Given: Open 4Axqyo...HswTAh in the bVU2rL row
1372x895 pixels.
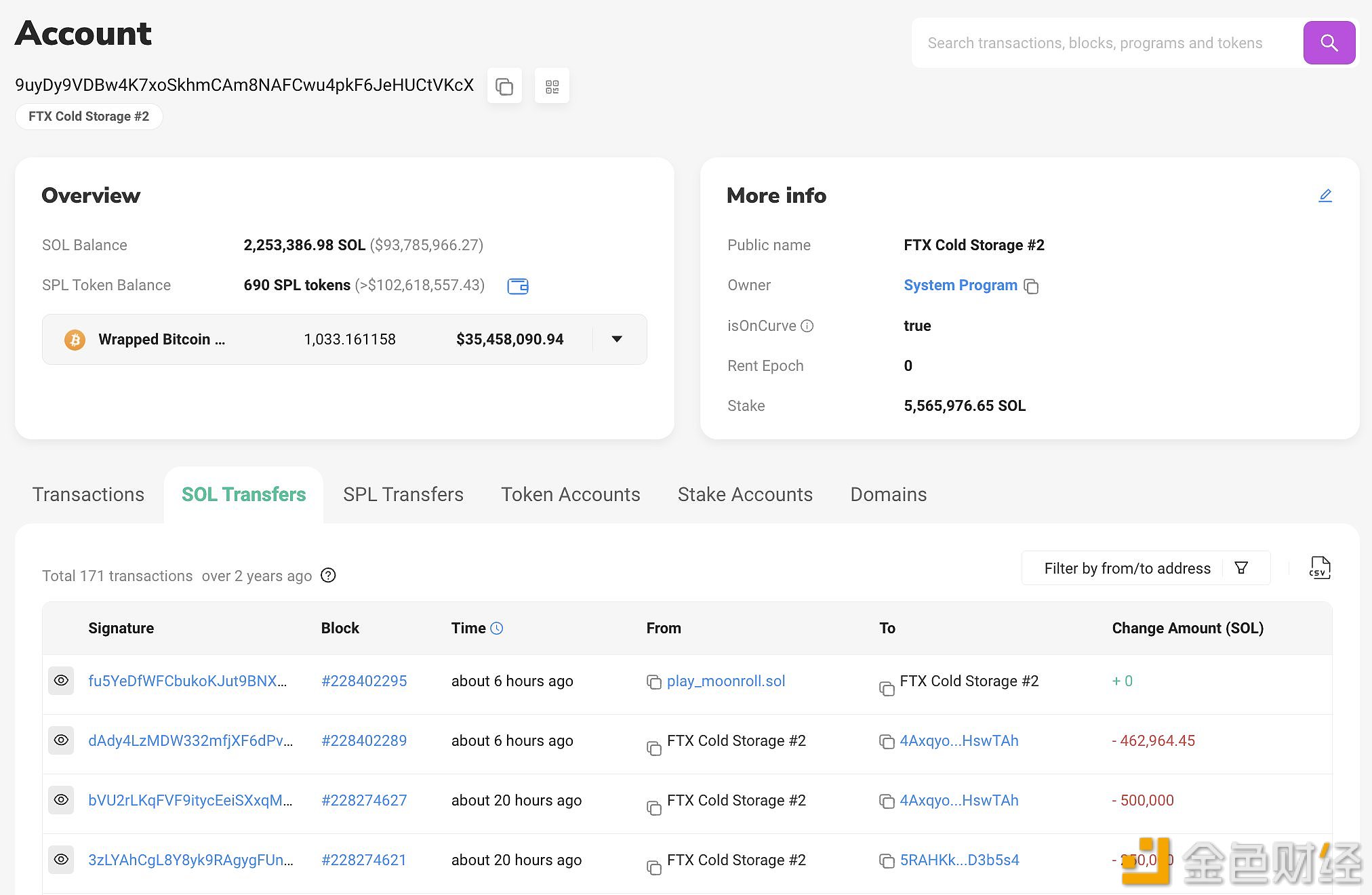Looking at the screenshot, I should click(959, 800).
